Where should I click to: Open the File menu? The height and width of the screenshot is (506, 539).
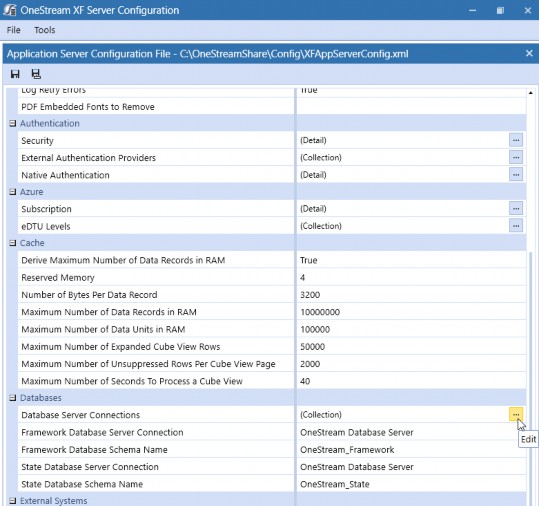(x=13, y=30)
